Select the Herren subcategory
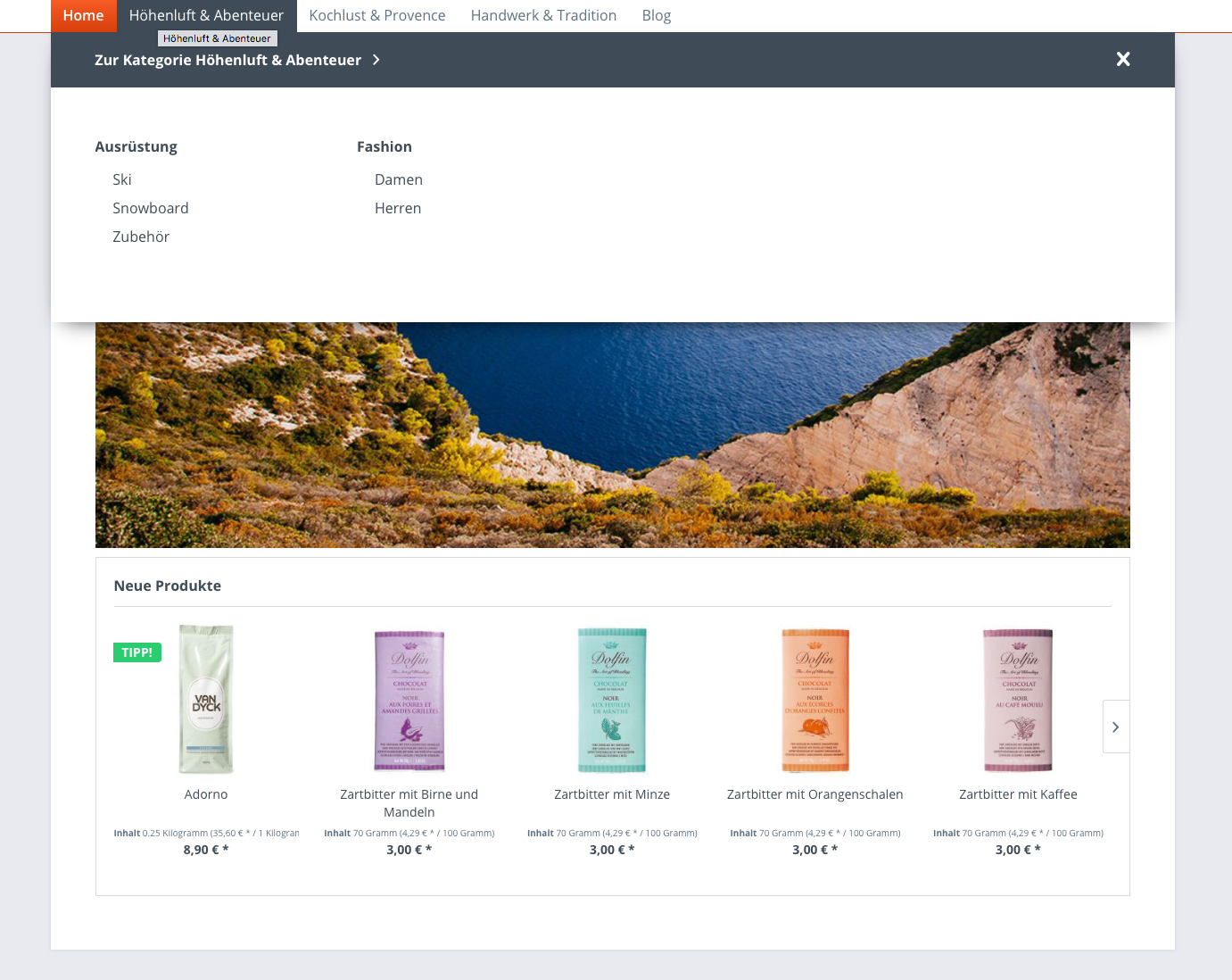Screen dimensions: 1232x980 click(x=398, y=208)
